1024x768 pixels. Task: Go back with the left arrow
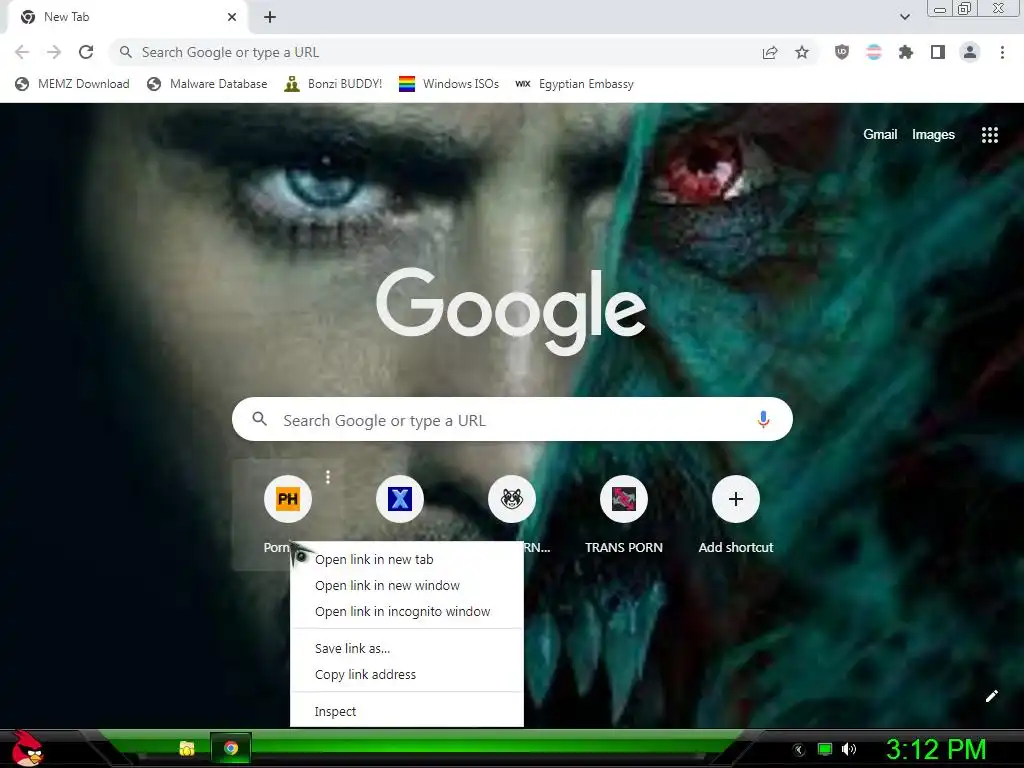(22, 52)
